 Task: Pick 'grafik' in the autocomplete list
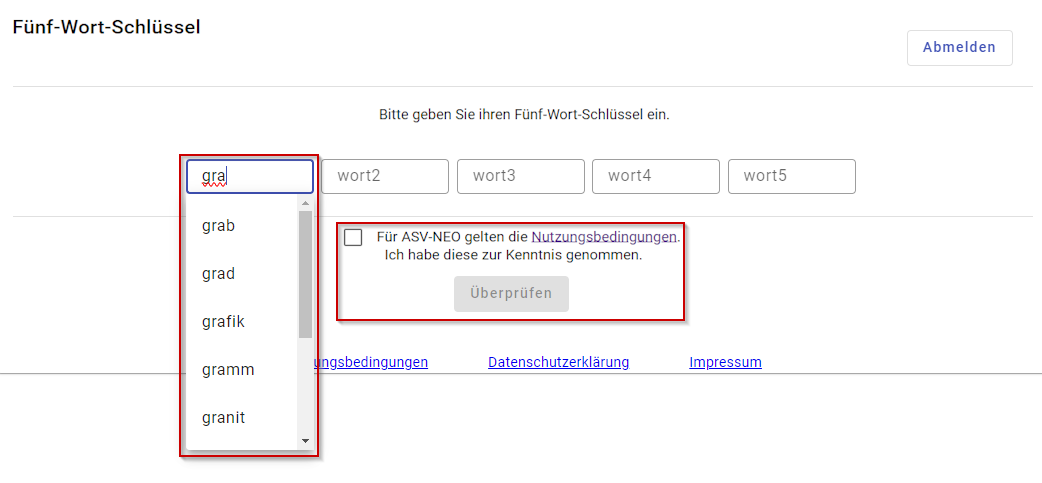point(242,322)
